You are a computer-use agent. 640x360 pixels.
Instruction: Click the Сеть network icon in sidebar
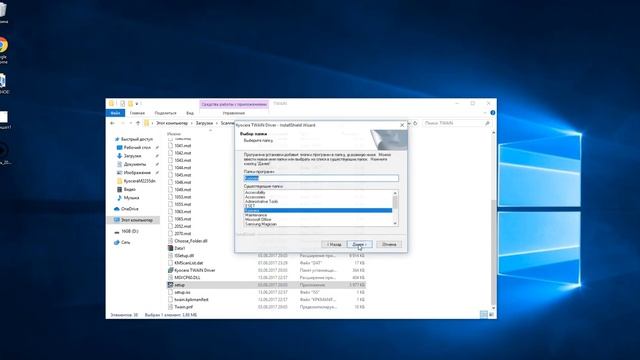point(117,242)
